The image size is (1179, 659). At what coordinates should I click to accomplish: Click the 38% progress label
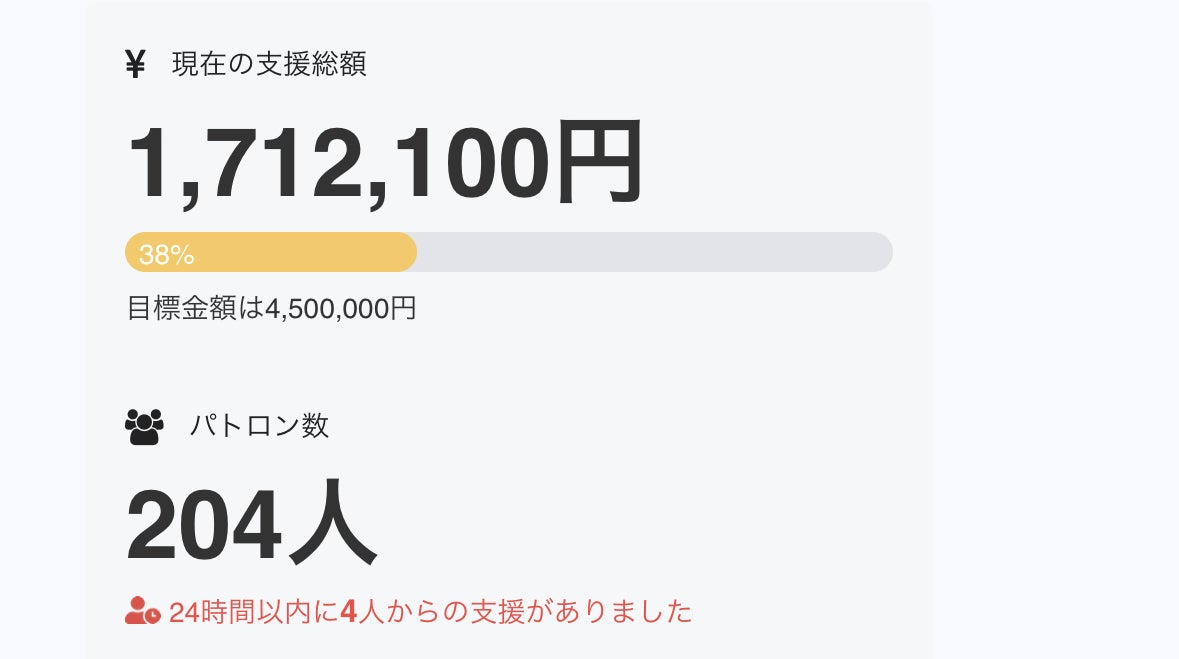point(166,254)
